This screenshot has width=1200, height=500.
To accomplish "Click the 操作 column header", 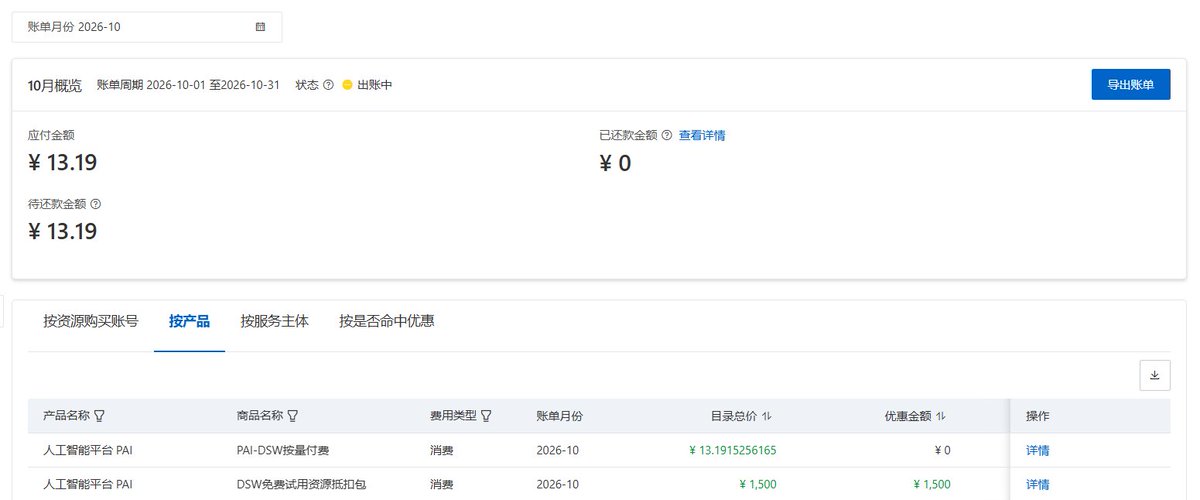I will (1038, 416).
